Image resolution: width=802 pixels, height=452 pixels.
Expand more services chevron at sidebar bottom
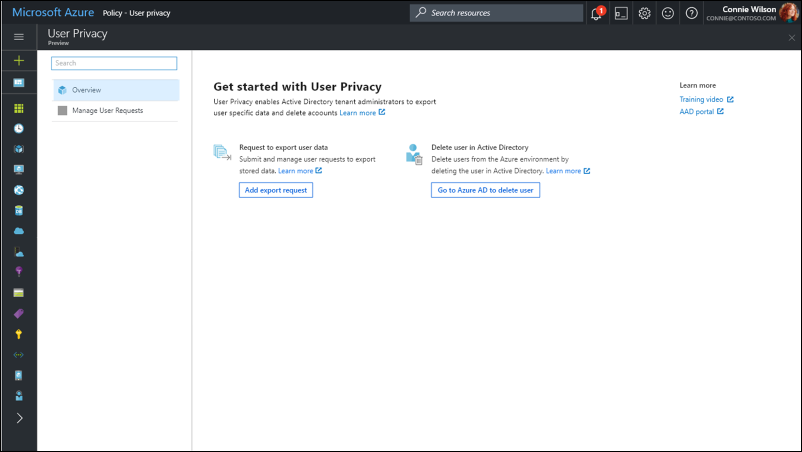[x=18, y=418]
